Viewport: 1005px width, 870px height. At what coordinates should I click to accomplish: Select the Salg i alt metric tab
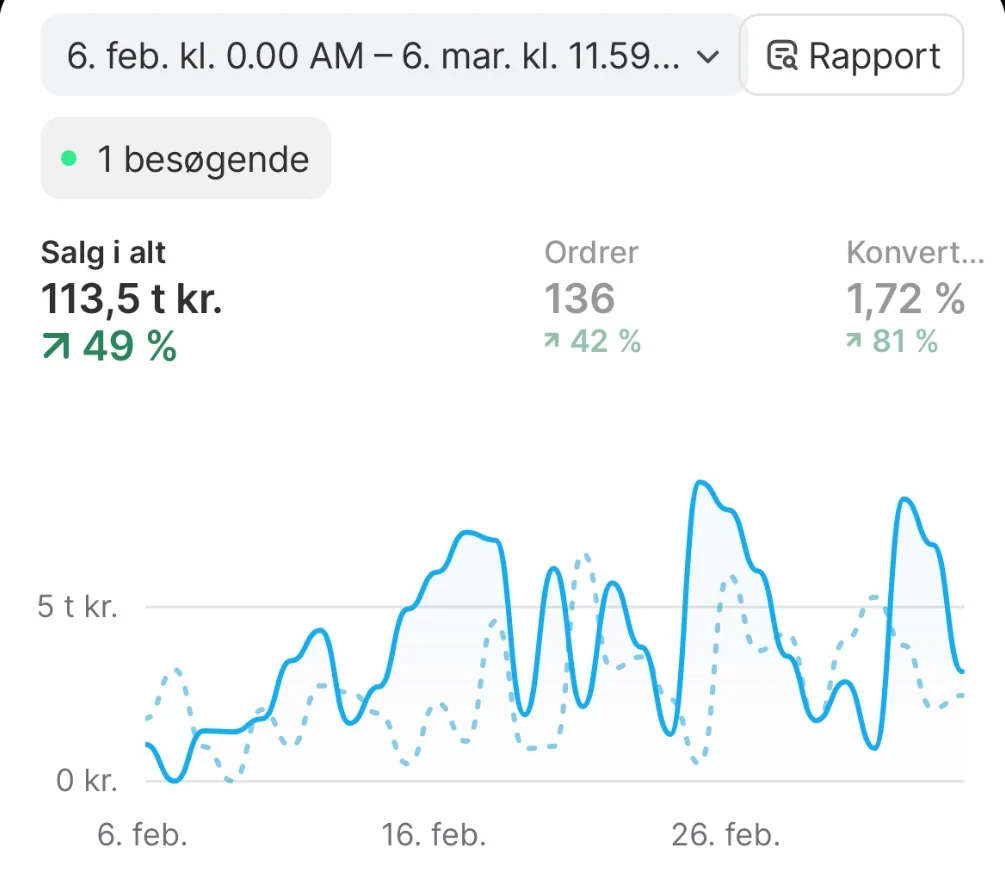click(131, 300)
